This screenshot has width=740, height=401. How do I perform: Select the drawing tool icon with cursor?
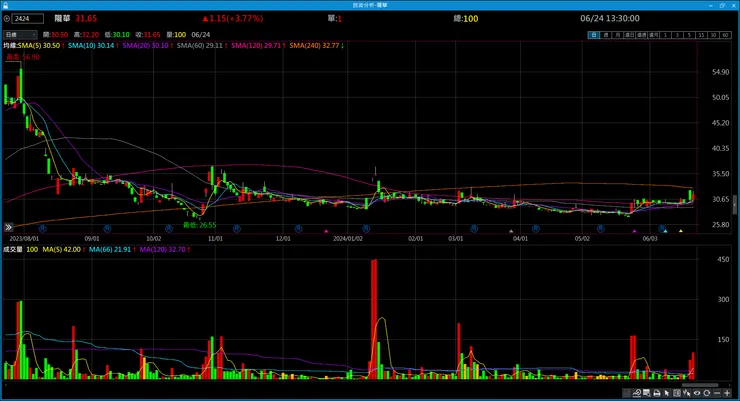point(687,393)
